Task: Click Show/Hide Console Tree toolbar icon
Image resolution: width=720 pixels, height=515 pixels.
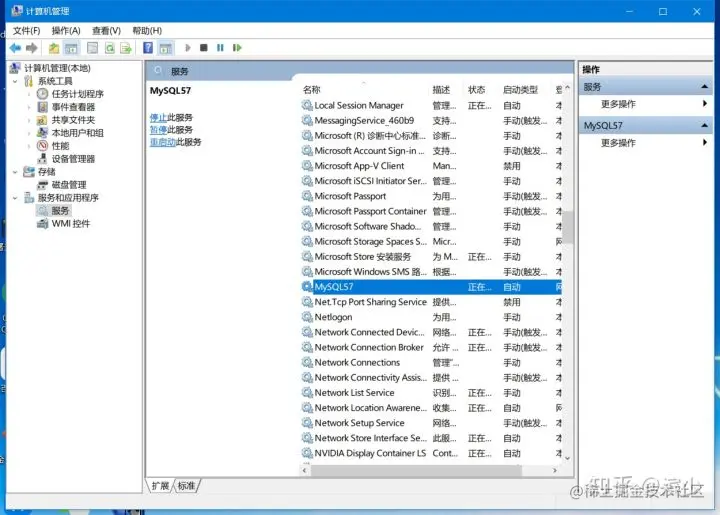Action: pyautogui.click(x=71, y=48)
